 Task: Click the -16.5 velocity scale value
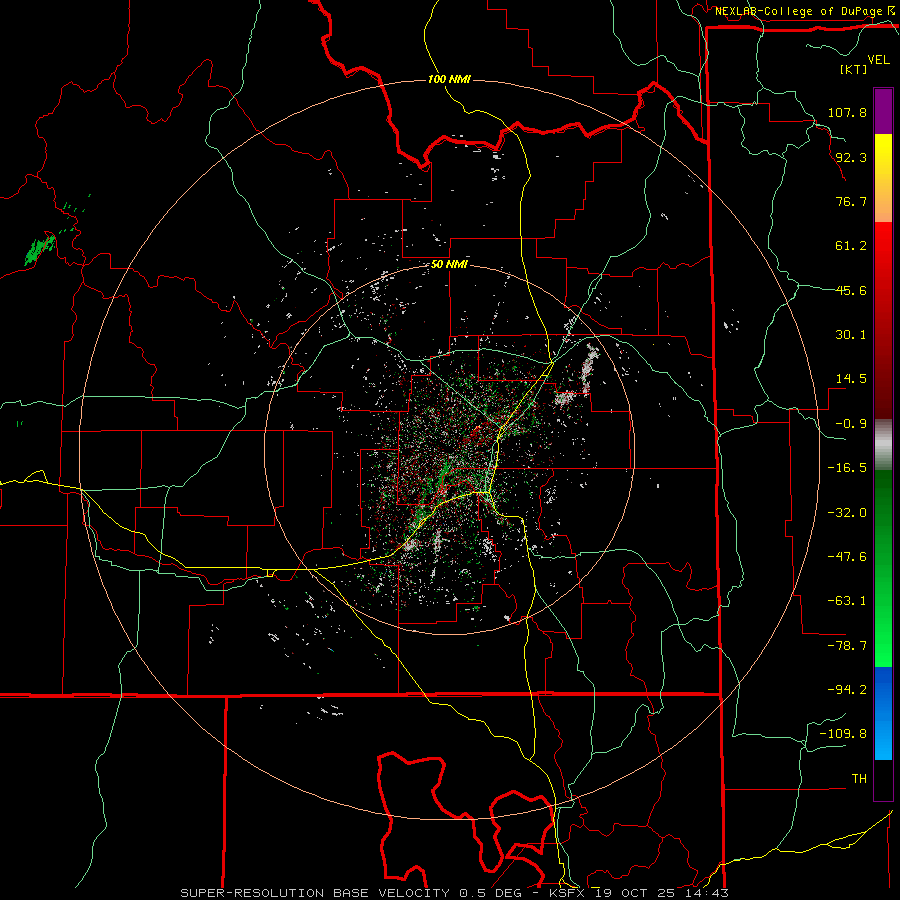click(847, 468)
